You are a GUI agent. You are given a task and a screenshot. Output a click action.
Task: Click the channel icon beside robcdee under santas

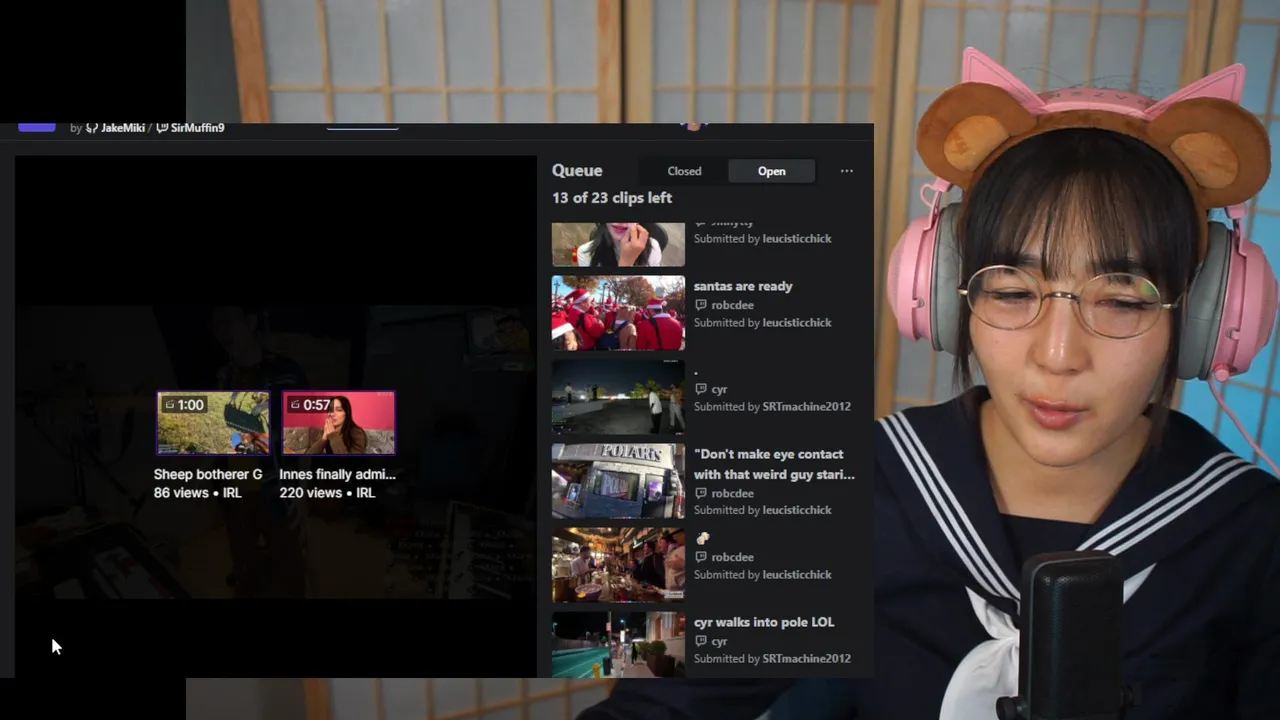(700, 305)
